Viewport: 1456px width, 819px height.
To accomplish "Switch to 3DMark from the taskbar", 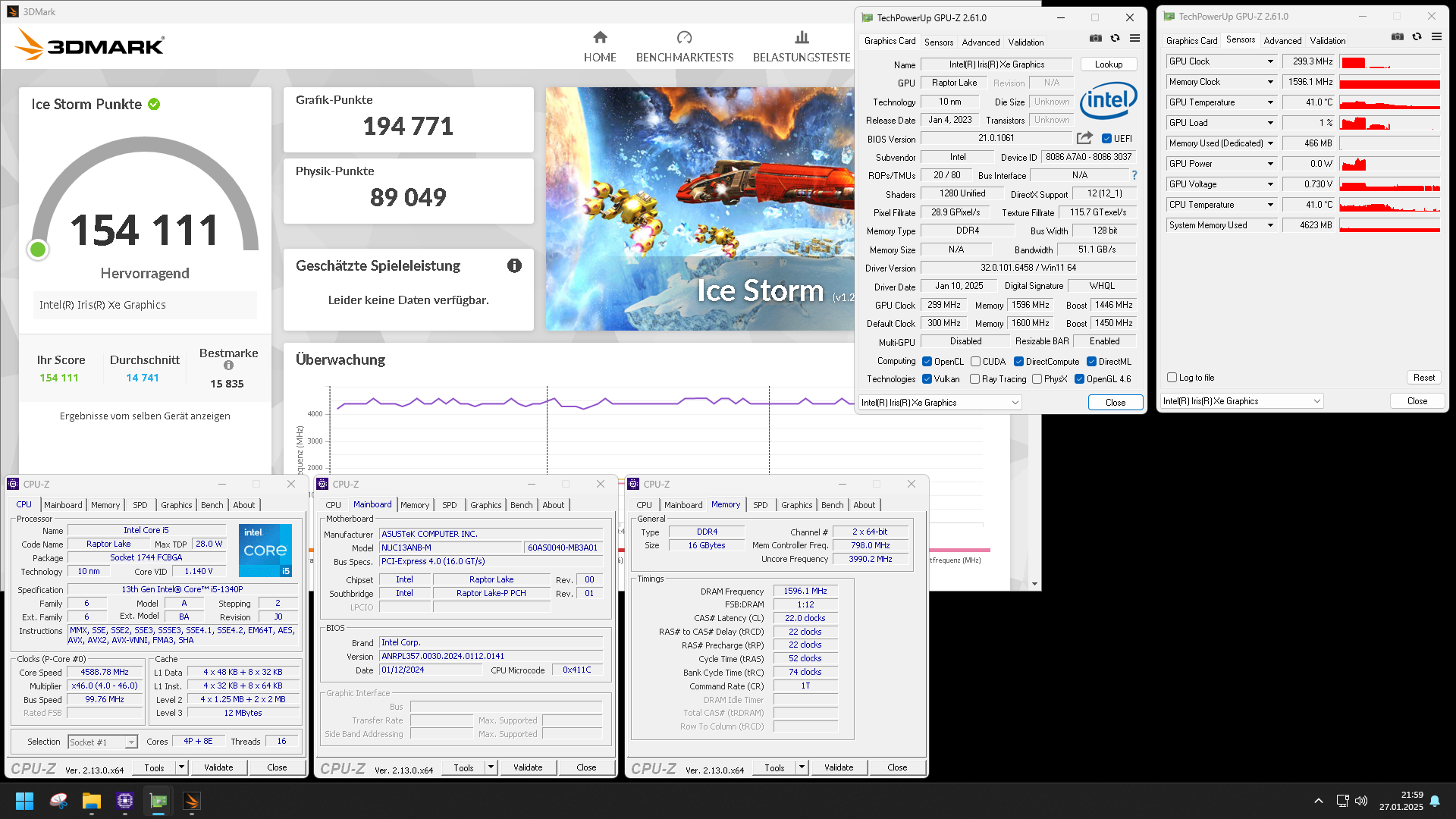I will [x=192, y=801].
